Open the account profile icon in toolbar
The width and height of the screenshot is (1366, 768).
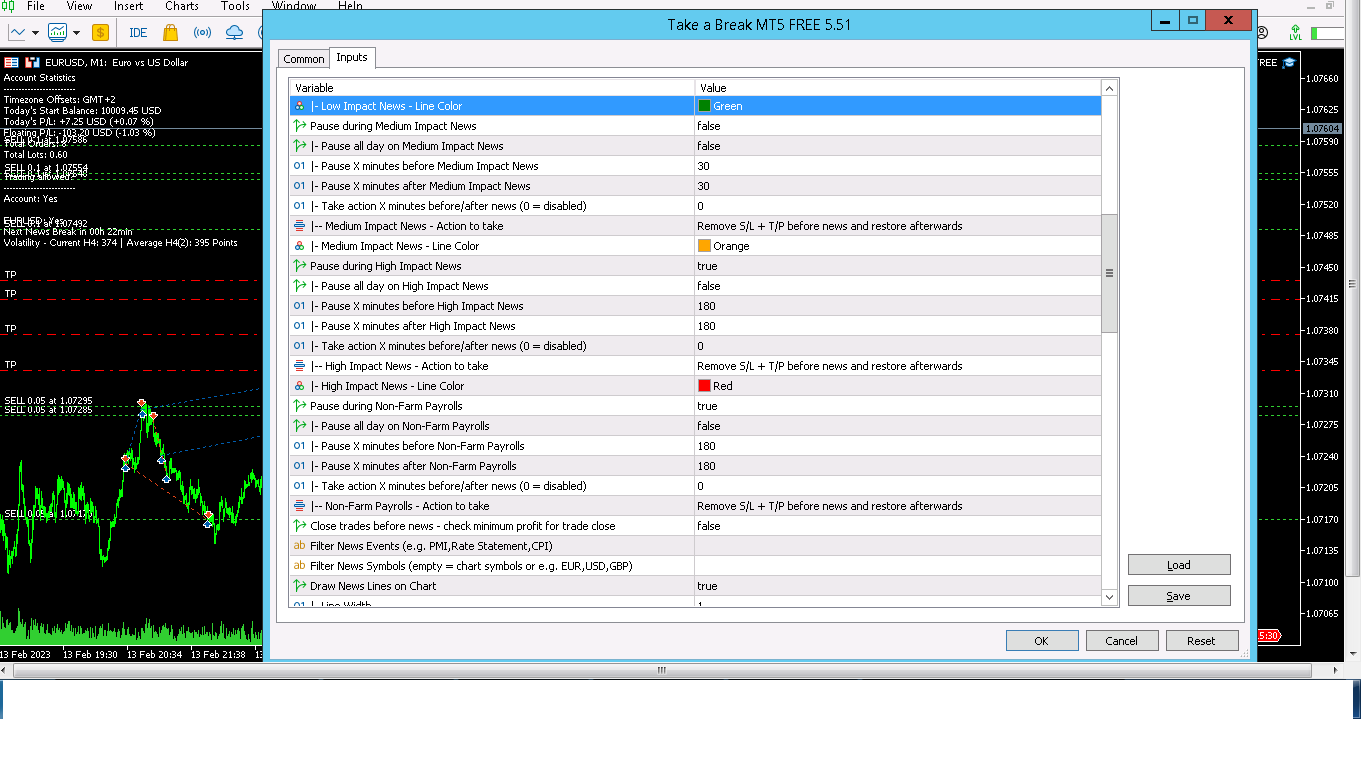tap(1262, 34)
